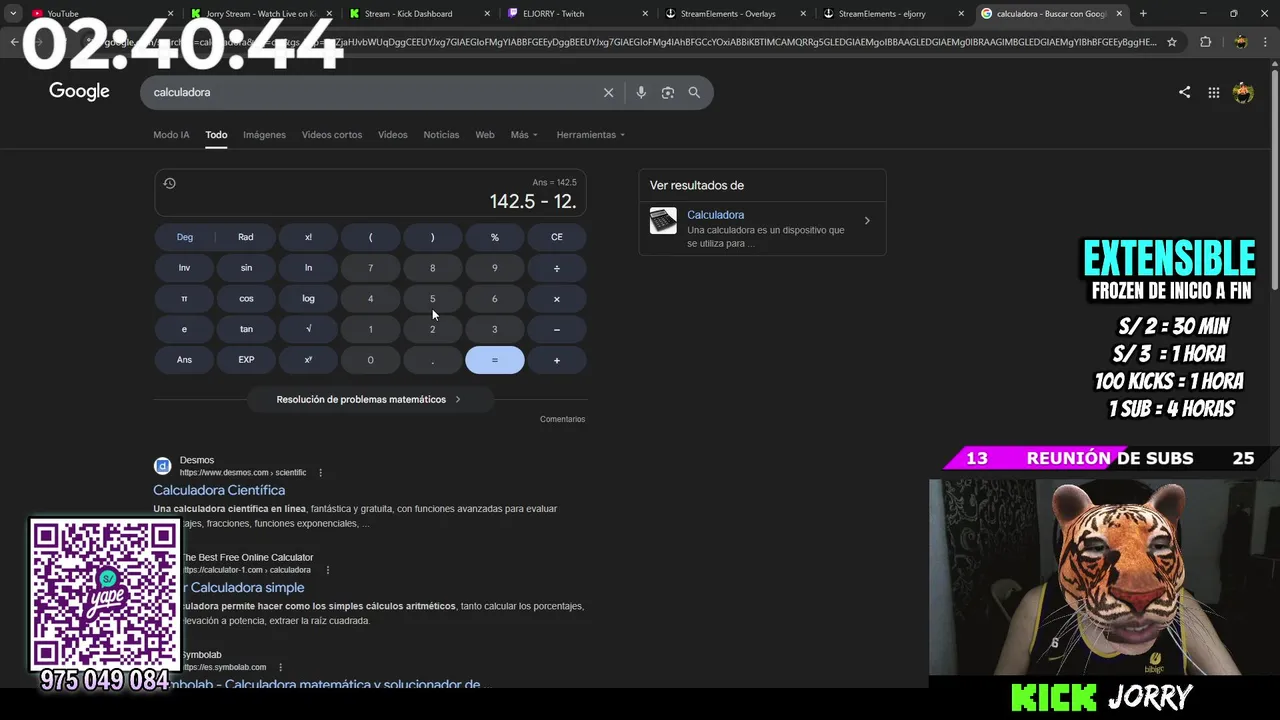The image size is (1280, 720).
Task: Open the Calculadora simple result link
Action: 244,587
